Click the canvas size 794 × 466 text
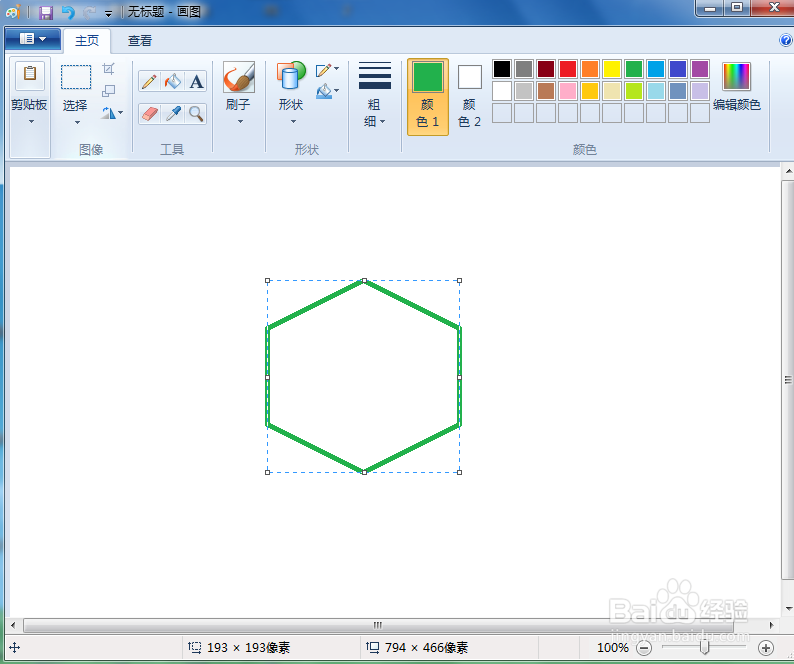794x664 pixels. coord(426,647)
